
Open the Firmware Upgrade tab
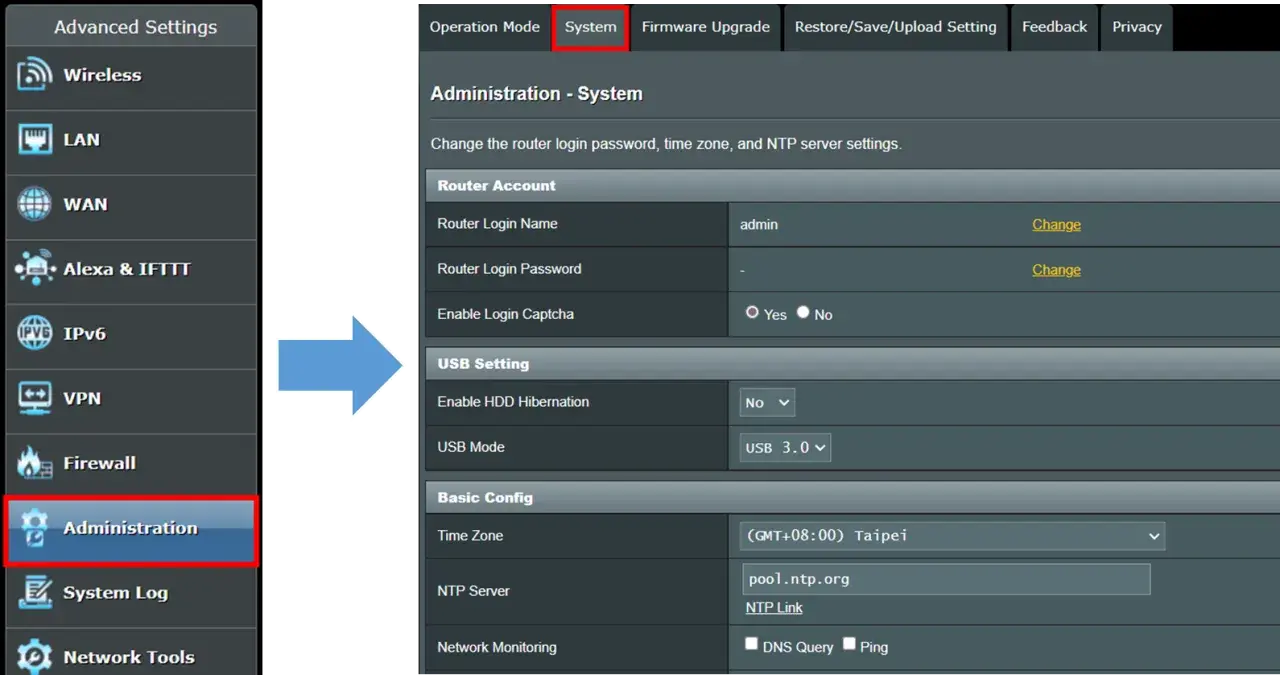coord(706,28)
